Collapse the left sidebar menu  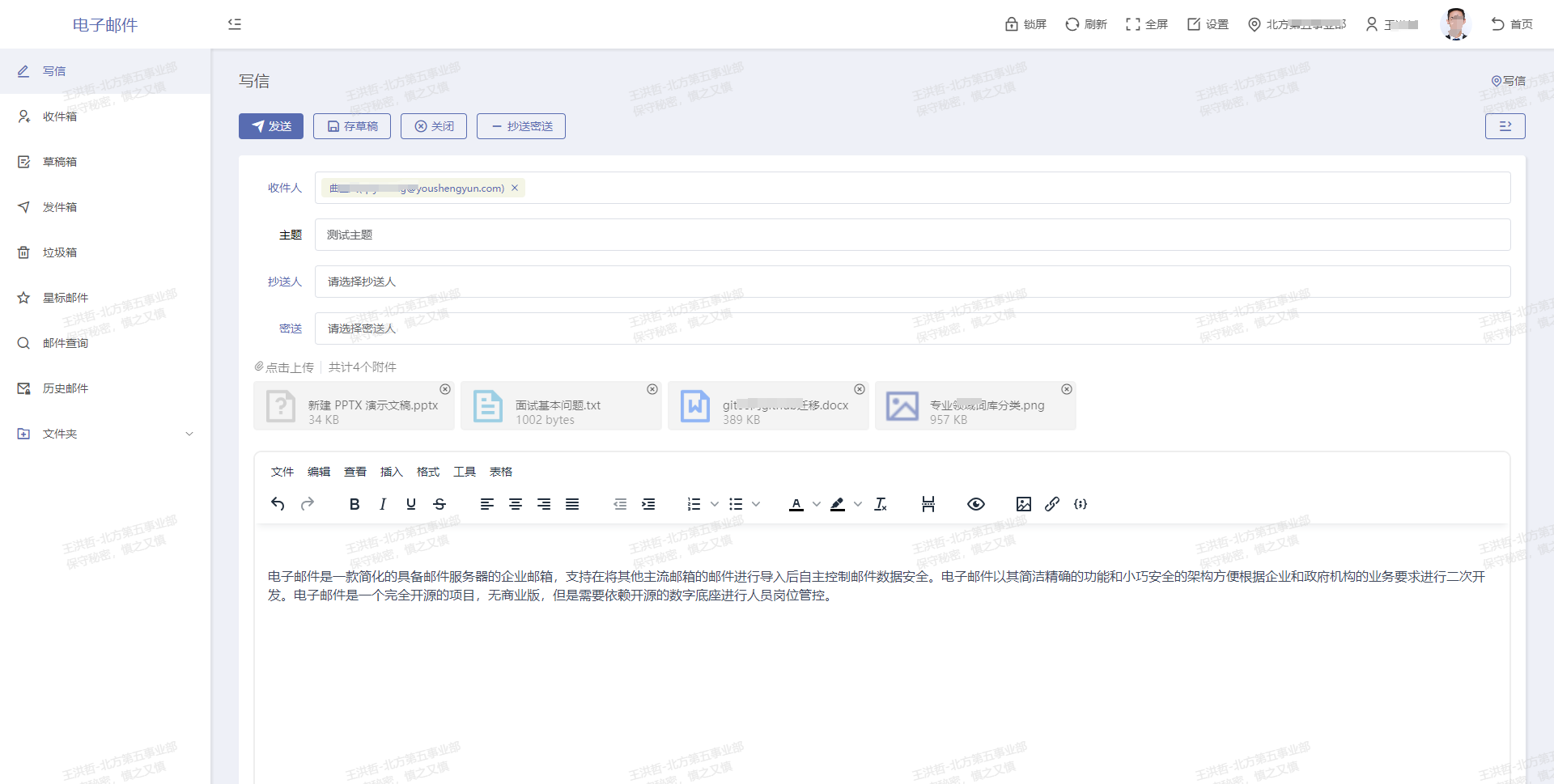tap(235, 24)
